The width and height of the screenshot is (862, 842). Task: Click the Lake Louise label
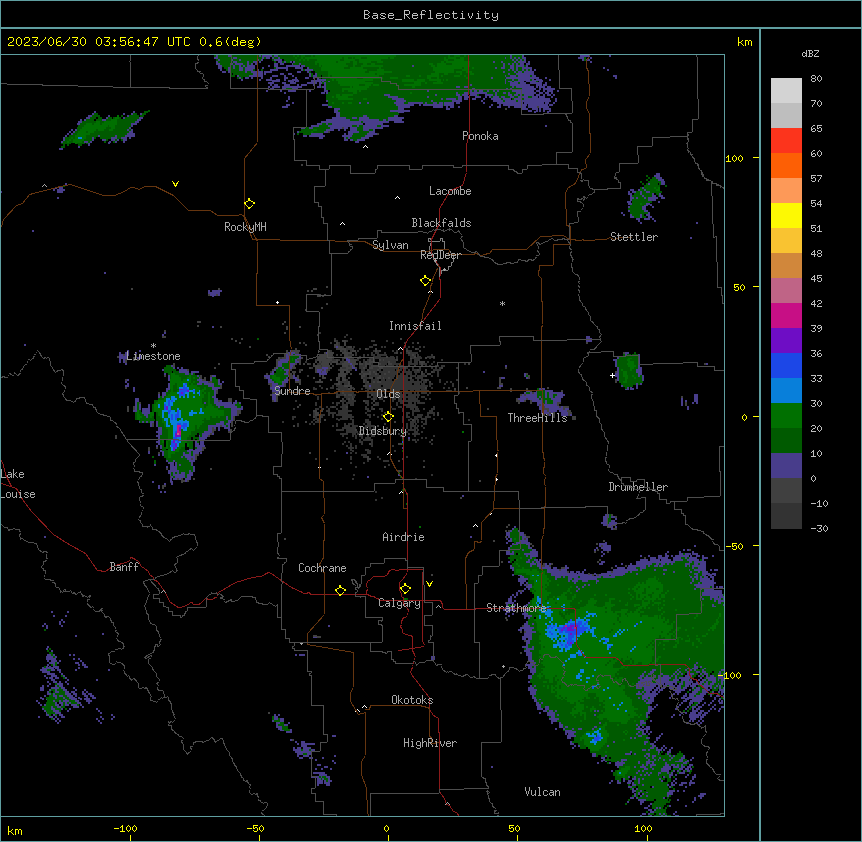(18, 484)
